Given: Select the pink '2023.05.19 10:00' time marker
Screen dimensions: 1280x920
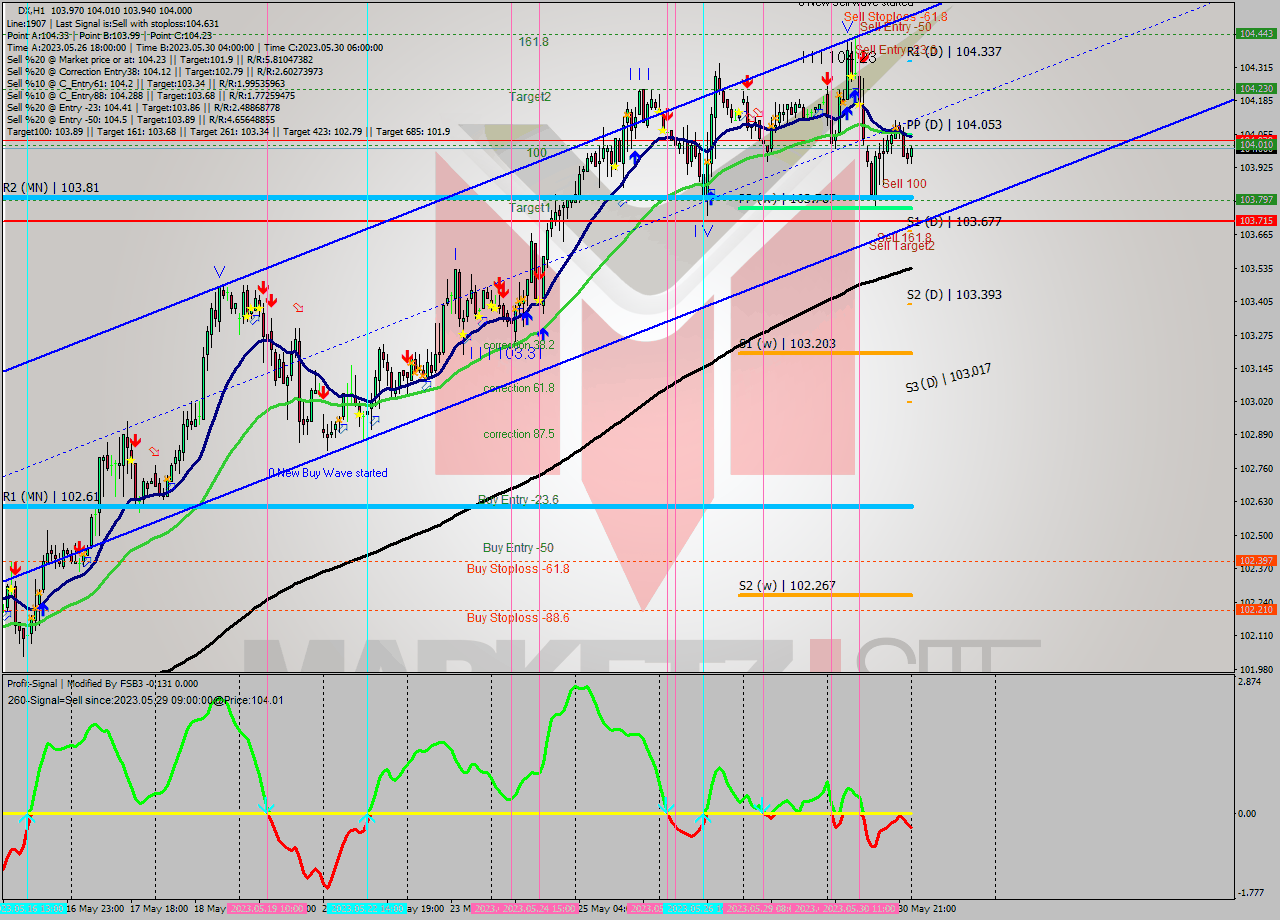Looking at the screenshot, I should (265, 909).
